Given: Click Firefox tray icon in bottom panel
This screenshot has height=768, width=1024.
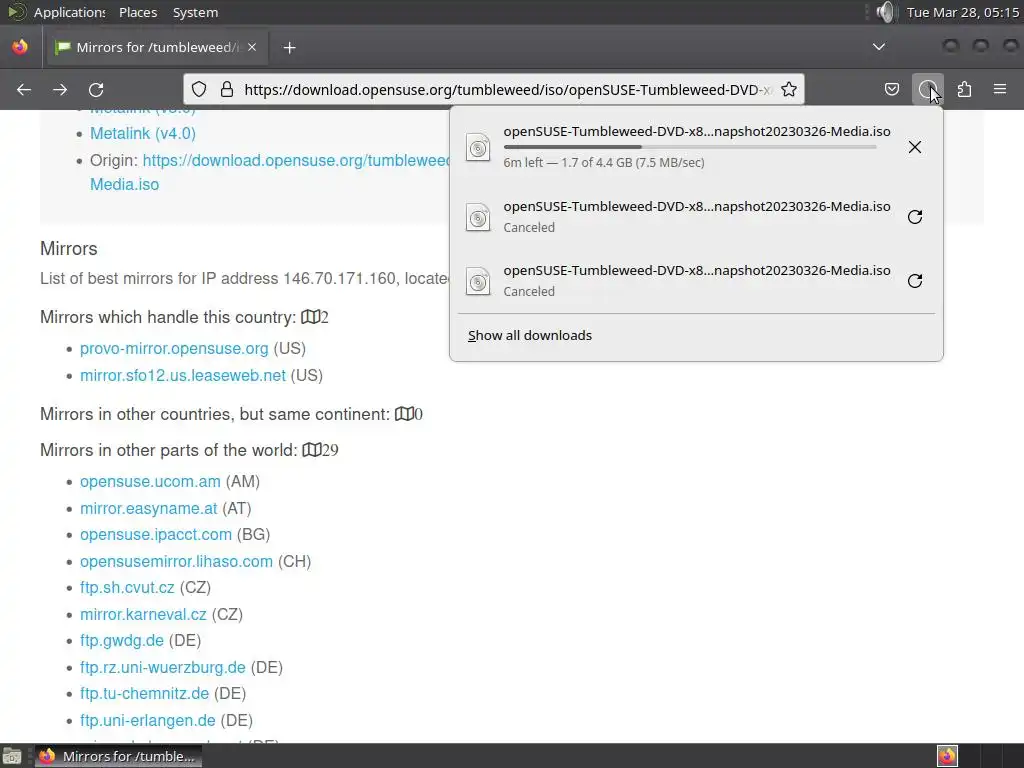Looking at the screenshot, I should click(x=947, y=756).
